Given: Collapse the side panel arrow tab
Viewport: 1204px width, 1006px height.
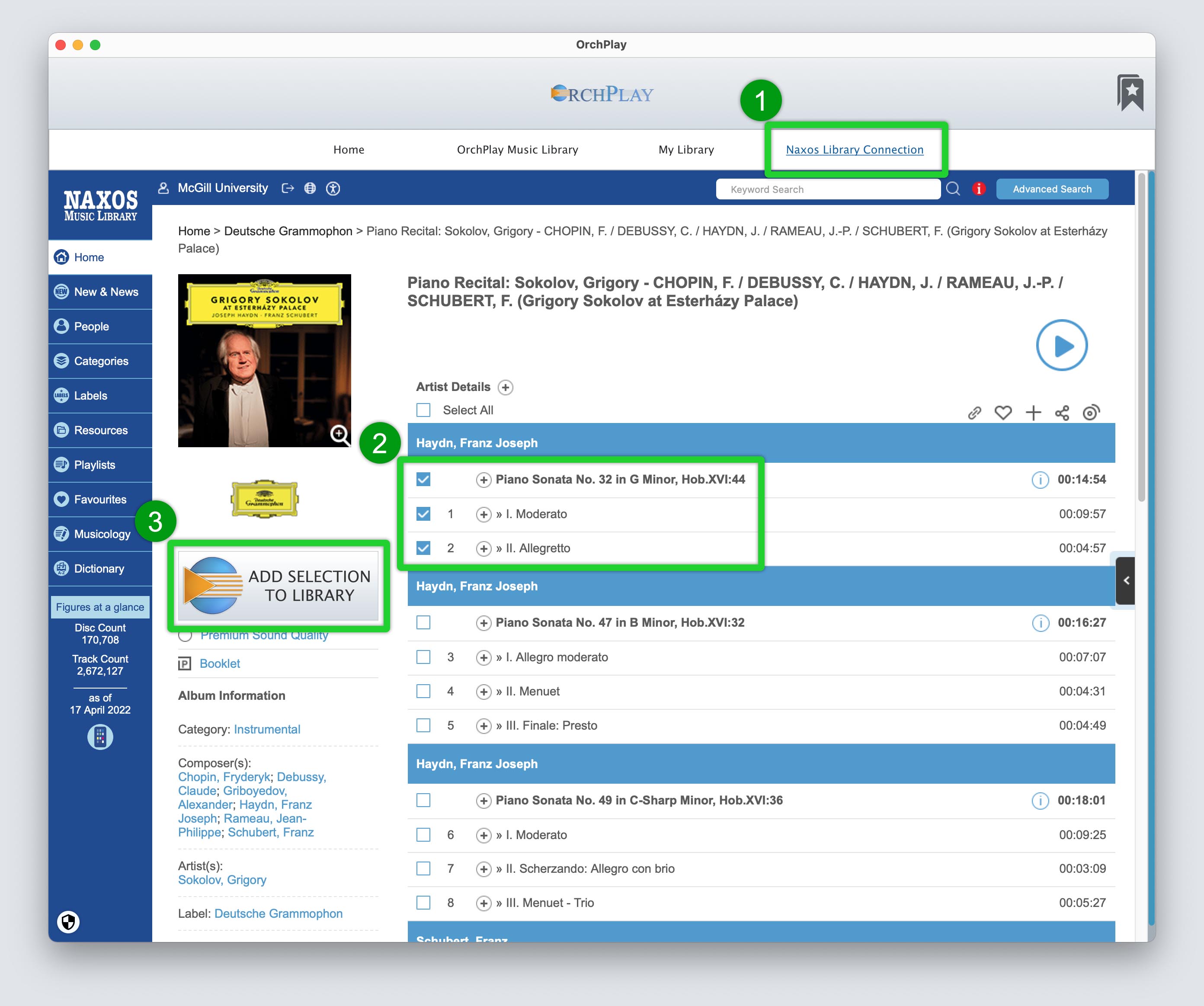Looking at the screenshot, I should pos(1125,581).
